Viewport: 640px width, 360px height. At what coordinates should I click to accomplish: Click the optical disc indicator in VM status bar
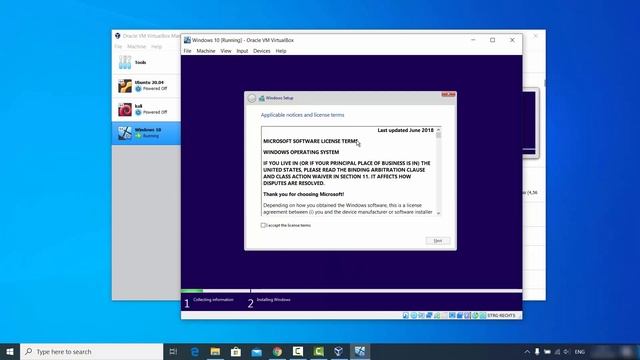pos(413,316)
